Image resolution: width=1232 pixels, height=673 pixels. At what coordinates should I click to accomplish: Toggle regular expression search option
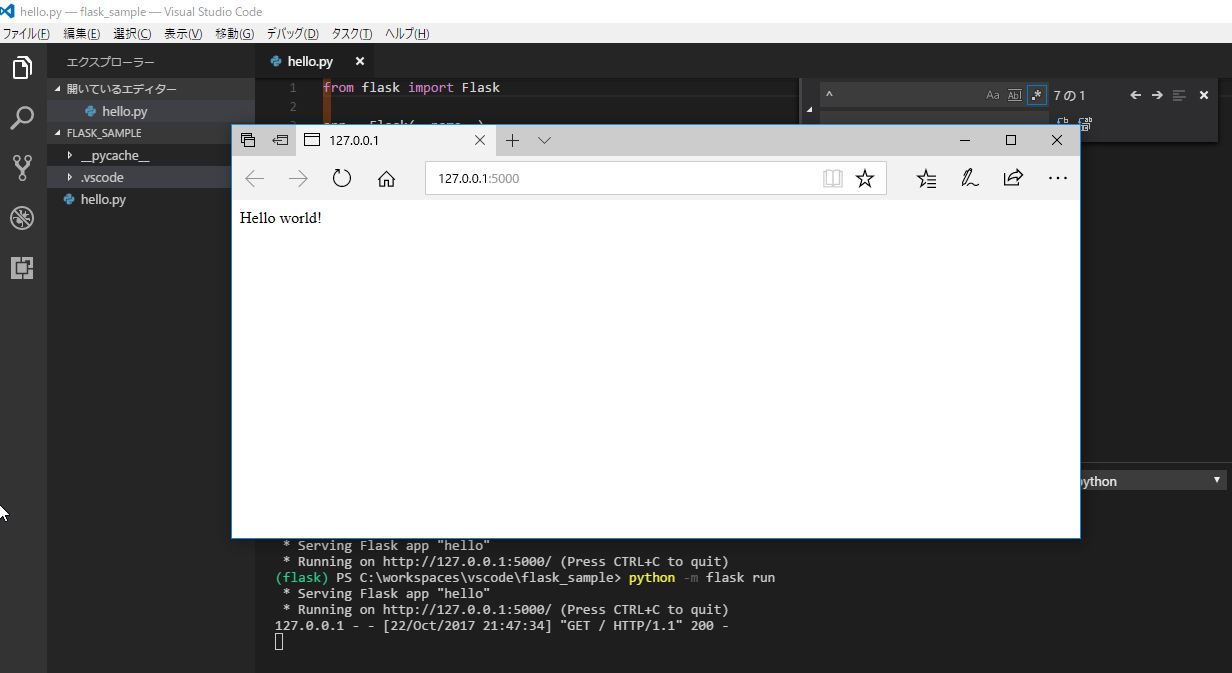pos(1037,95)
